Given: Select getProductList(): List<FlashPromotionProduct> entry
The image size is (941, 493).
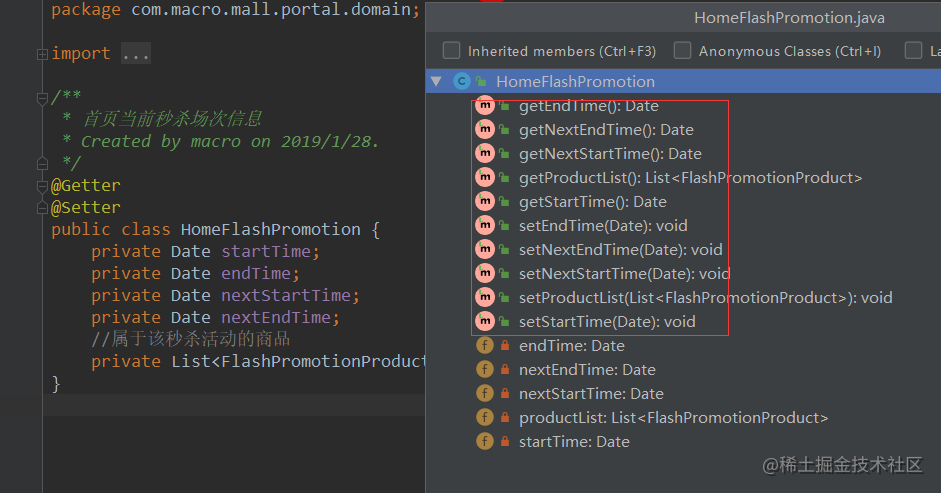Looking at the screenshot, I should point(691,178).
